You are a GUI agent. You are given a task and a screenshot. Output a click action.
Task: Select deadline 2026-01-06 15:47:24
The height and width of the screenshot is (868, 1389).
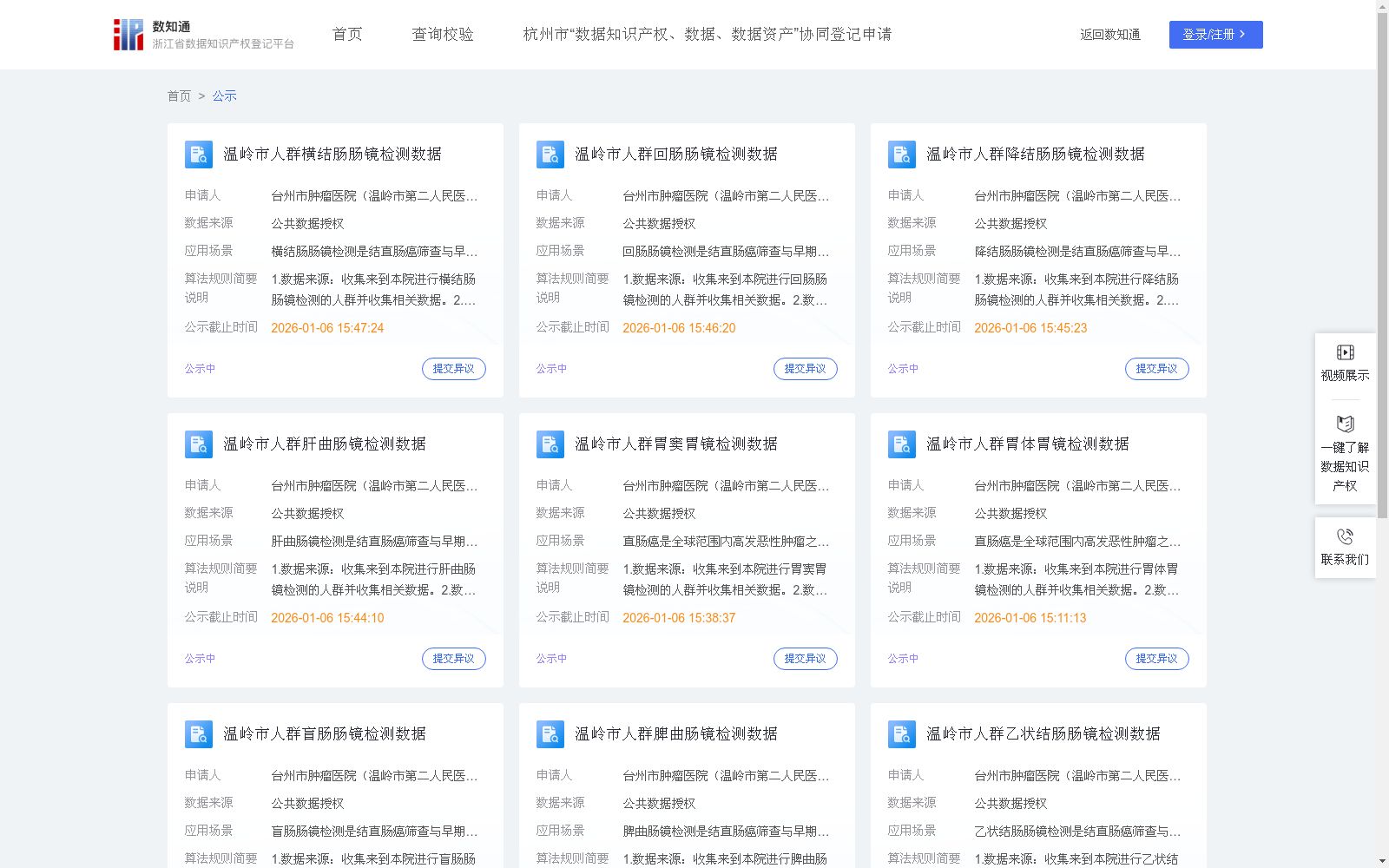(327, 328)
